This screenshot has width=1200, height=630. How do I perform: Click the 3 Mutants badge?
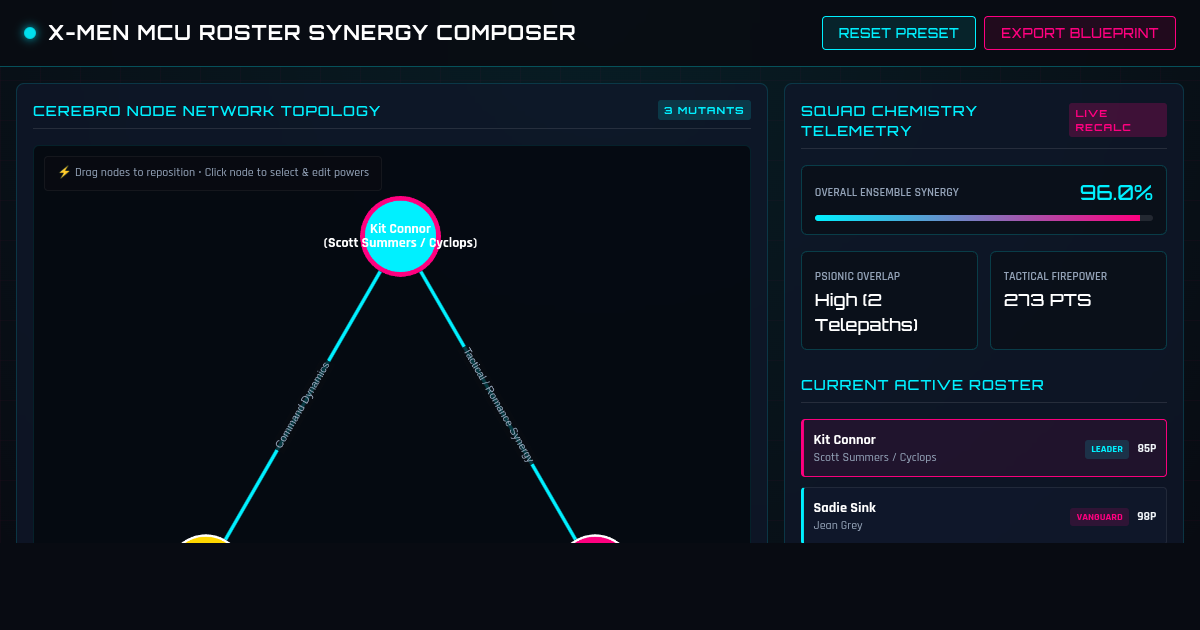tap(704, 110)
